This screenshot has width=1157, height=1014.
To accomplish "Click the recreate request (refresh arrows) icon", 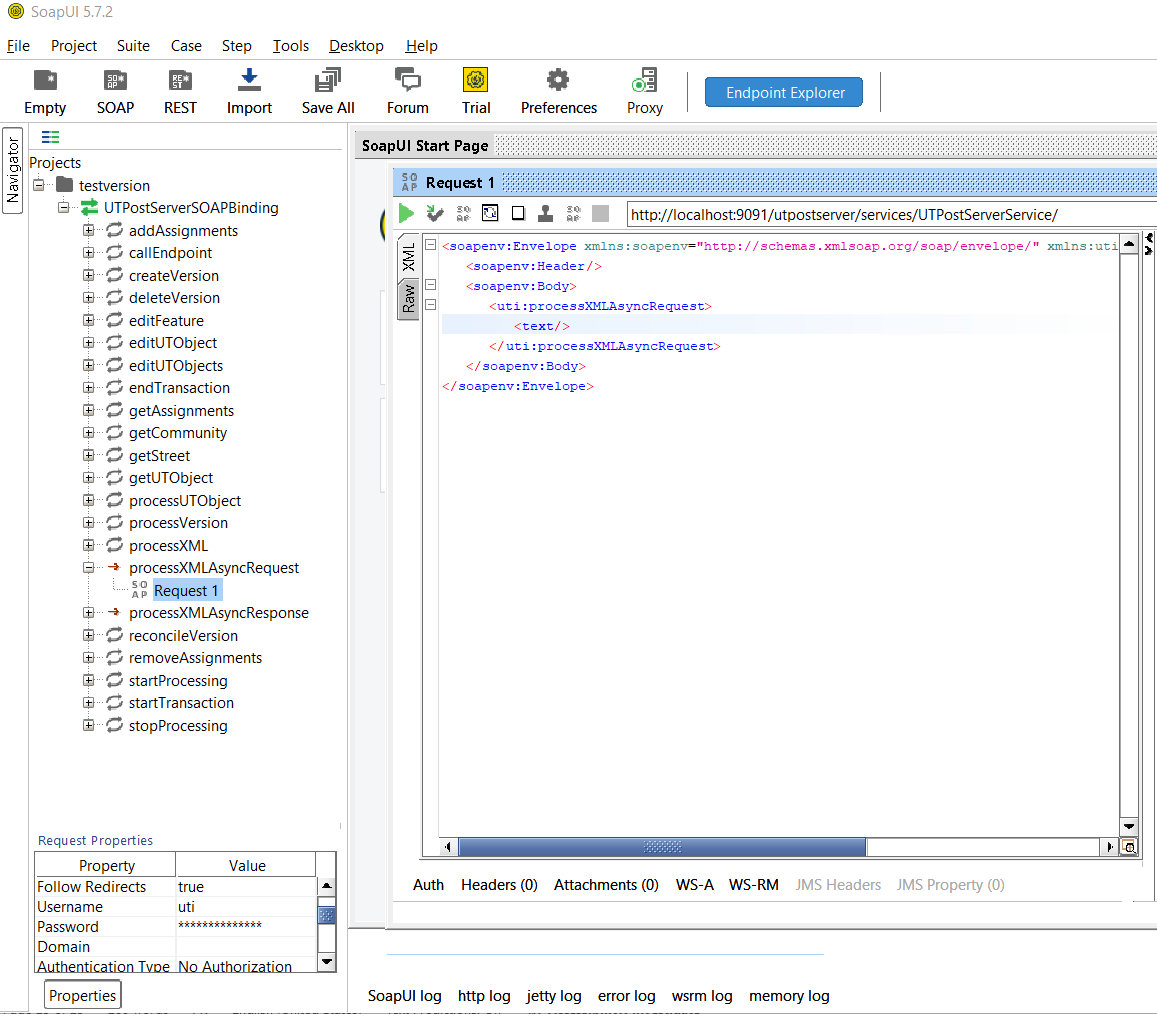I will [x=490, y=213].
